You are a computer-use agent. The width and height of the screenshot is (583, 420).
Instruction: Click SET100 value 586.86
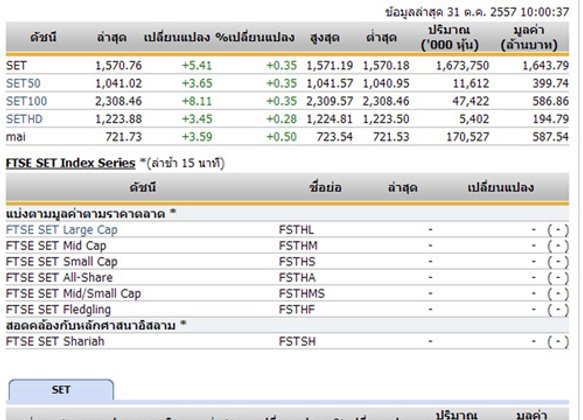click(551, 101)
